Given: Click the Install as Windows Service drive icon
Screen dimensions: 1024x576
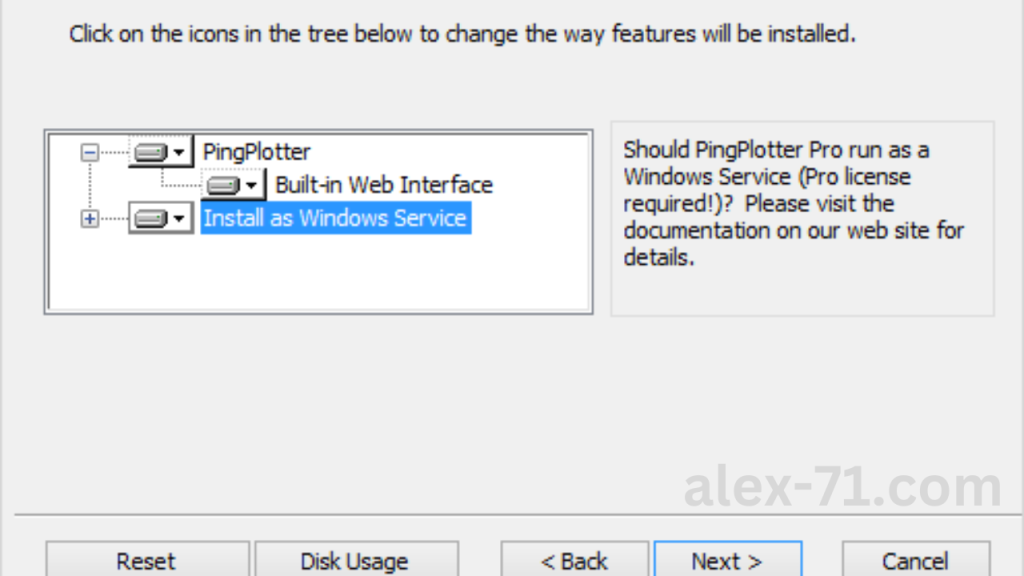Looking at the screenshot, I should tap(152, 218).
